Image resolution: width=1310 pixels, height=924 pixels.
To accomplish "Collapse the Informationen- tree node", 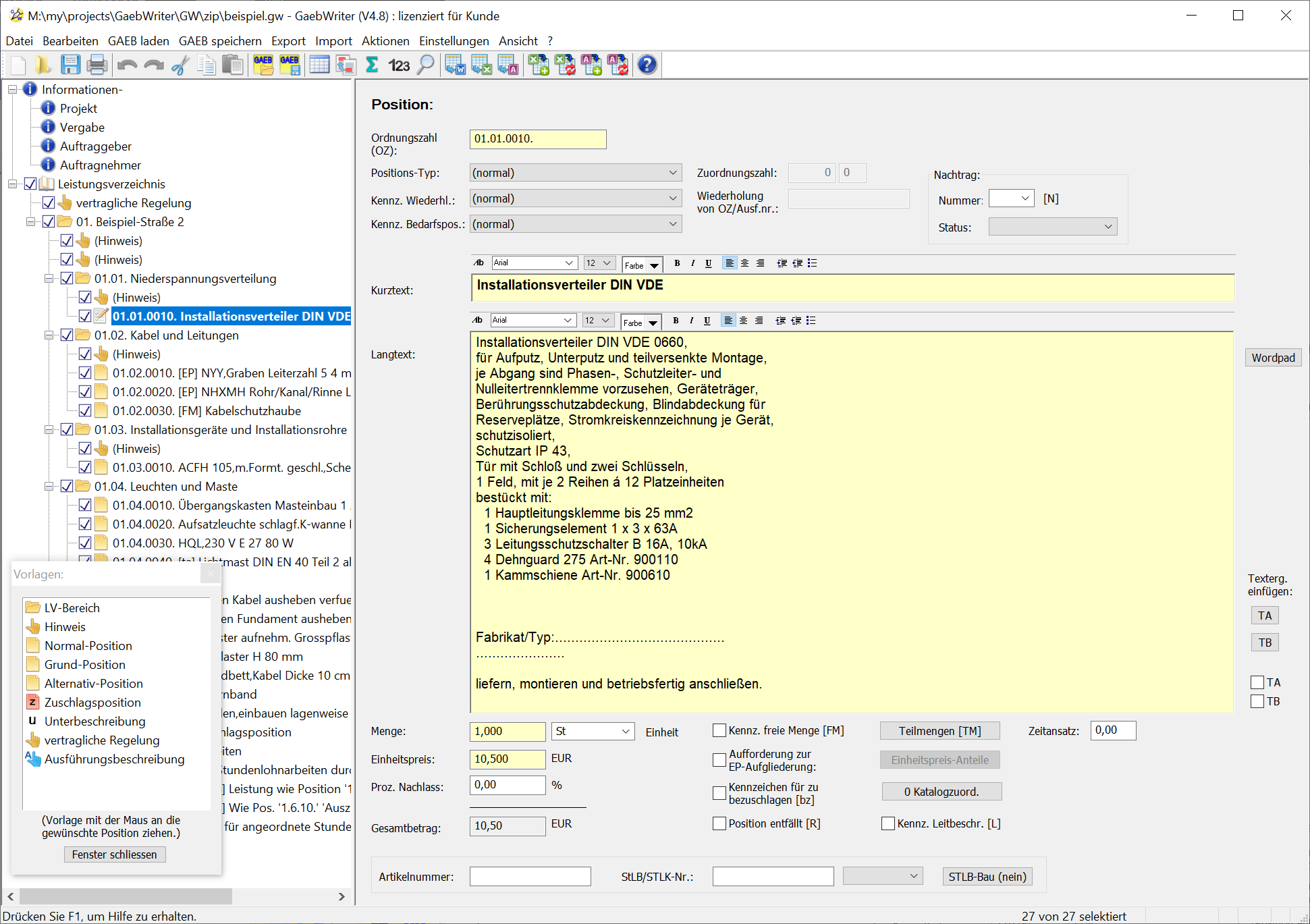I will click(12, 89).
